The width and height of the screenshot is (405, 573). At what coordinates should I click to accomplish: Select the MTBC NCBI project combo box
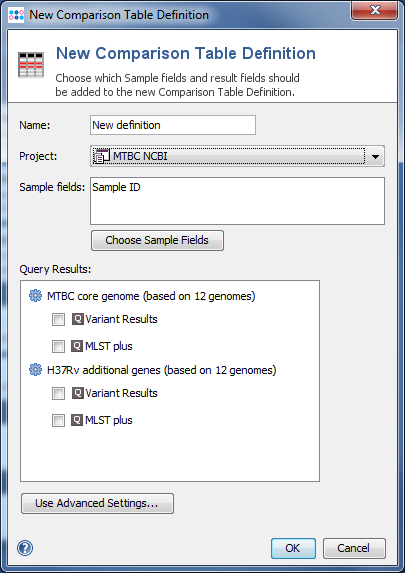click(x=237, y=156)
